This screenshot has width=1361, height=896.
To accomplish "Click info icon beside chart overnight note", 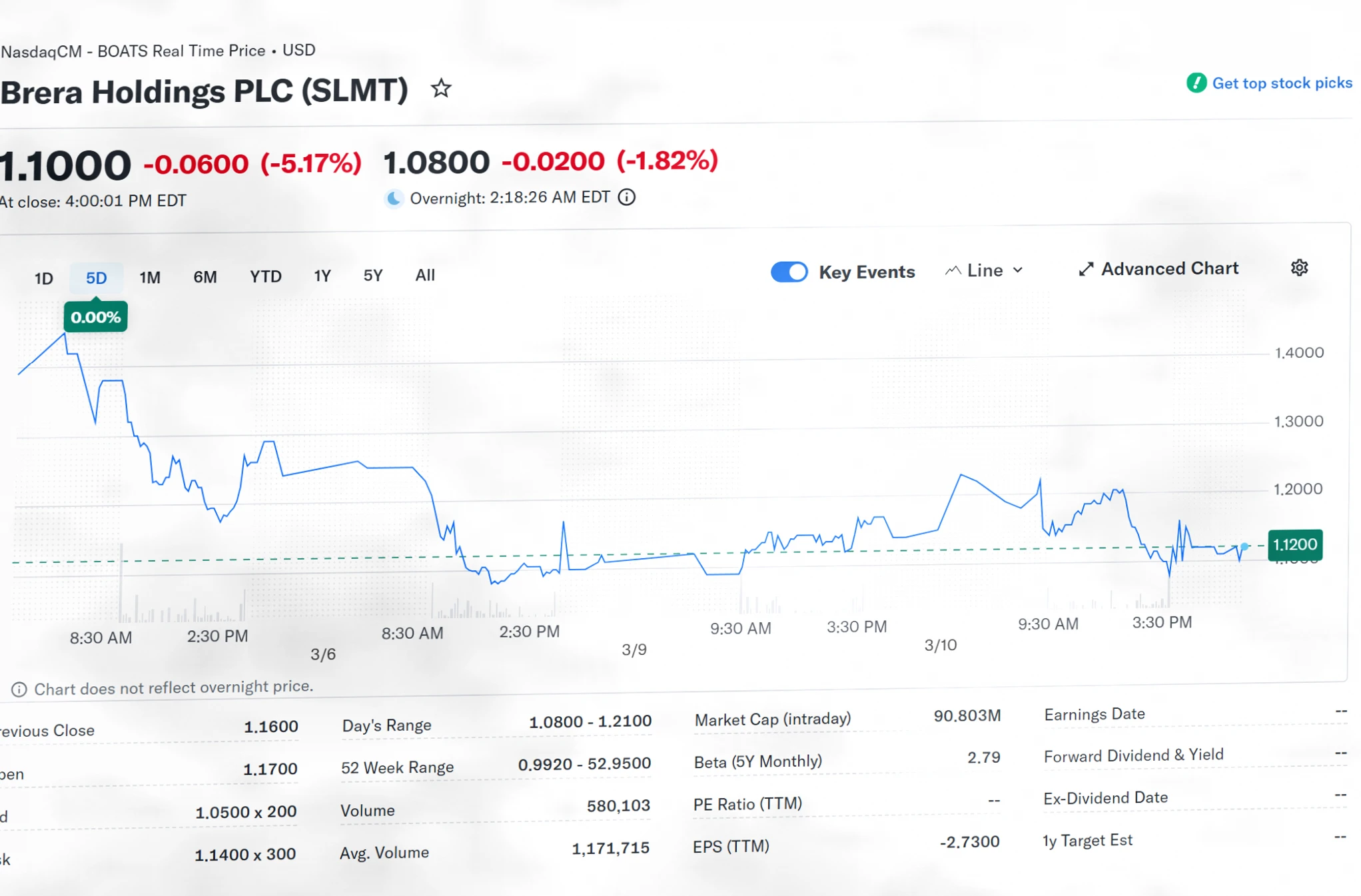I will click(x=19, y=689).
